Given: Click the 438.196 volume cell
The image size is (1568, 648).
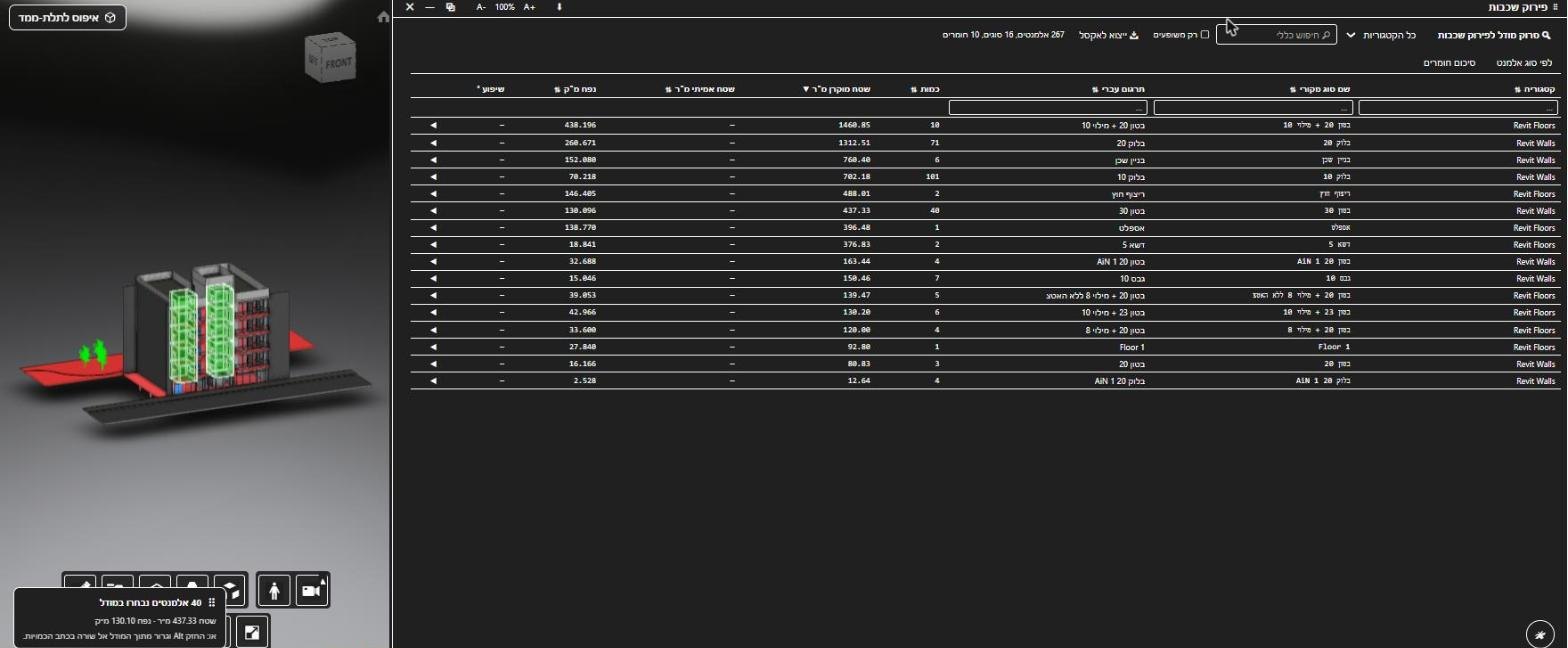Looking at the screenshot, I should (580, 126).
